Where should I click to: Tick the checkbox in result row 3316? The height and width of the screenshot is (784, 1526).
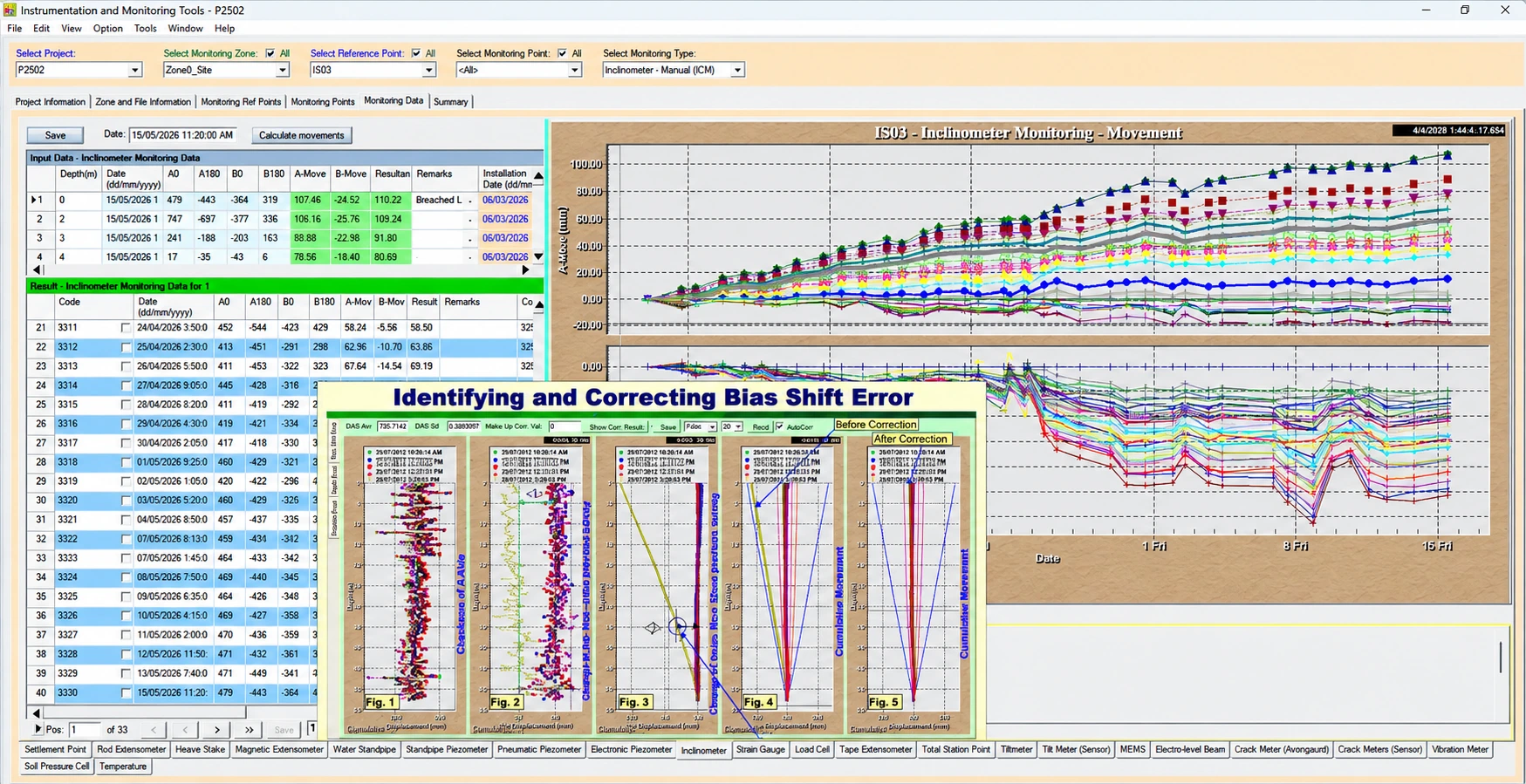[x=126, y=424]
